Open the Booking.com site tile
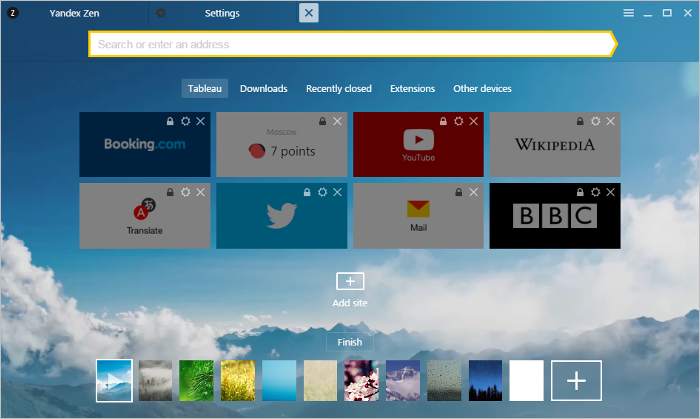 (x=145, y=144)
